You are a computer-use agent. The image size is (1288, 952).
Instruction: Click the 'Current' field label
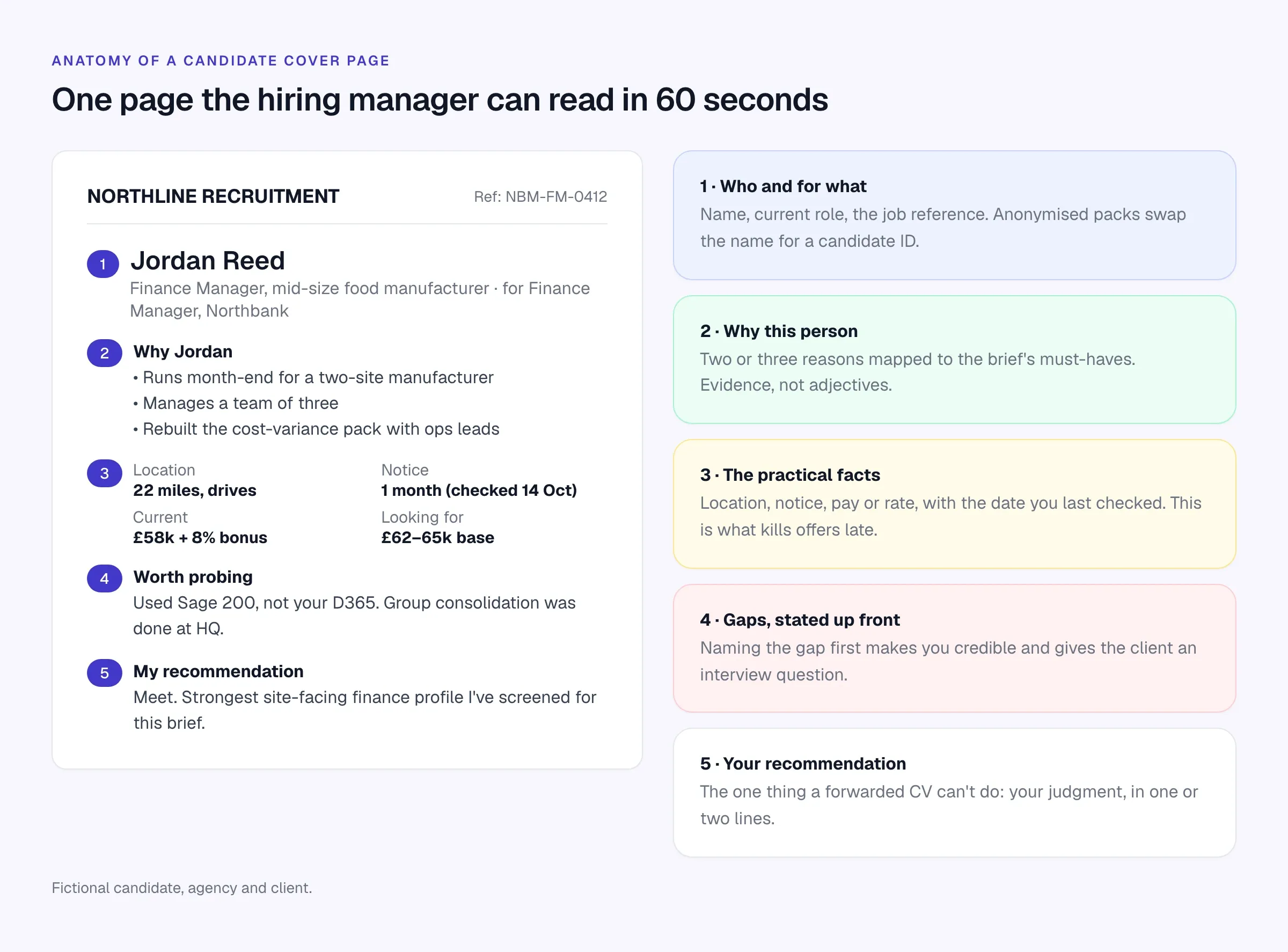pyautogui.click(x=160, y=517)
